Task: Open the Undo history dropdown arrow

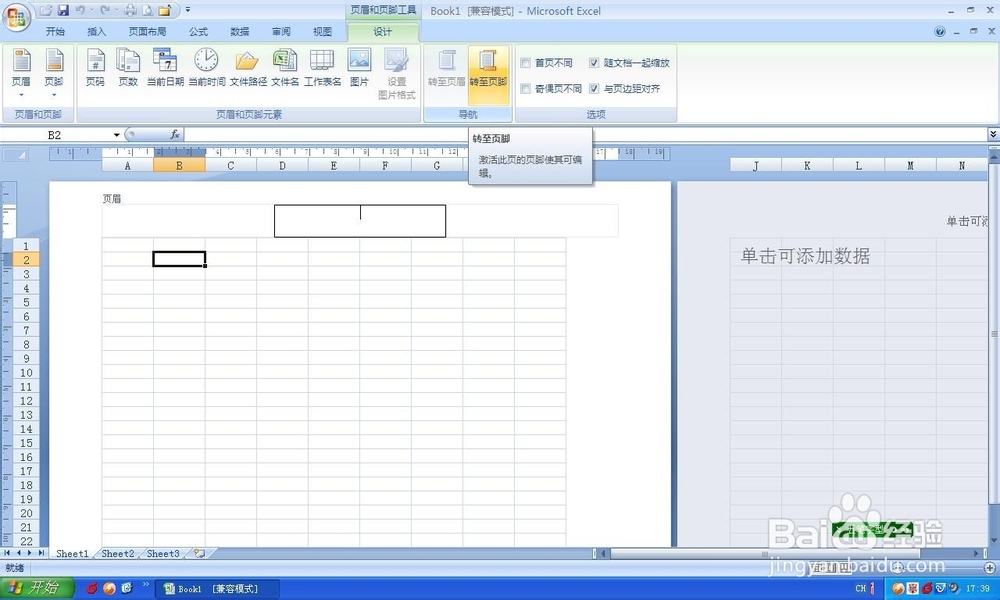Action: pos(91,10)
